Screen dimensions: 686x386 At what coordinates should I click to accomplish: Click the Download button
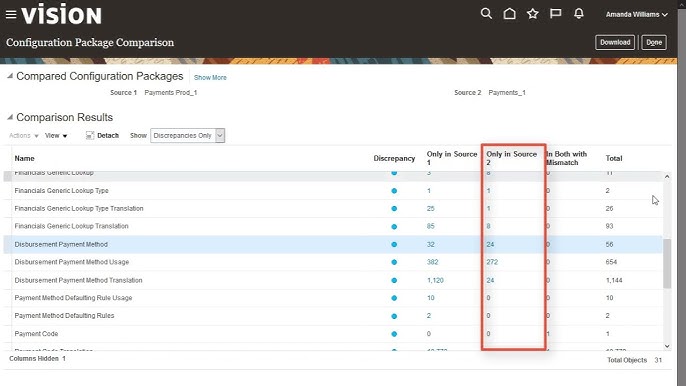click(x=615, y=42)
